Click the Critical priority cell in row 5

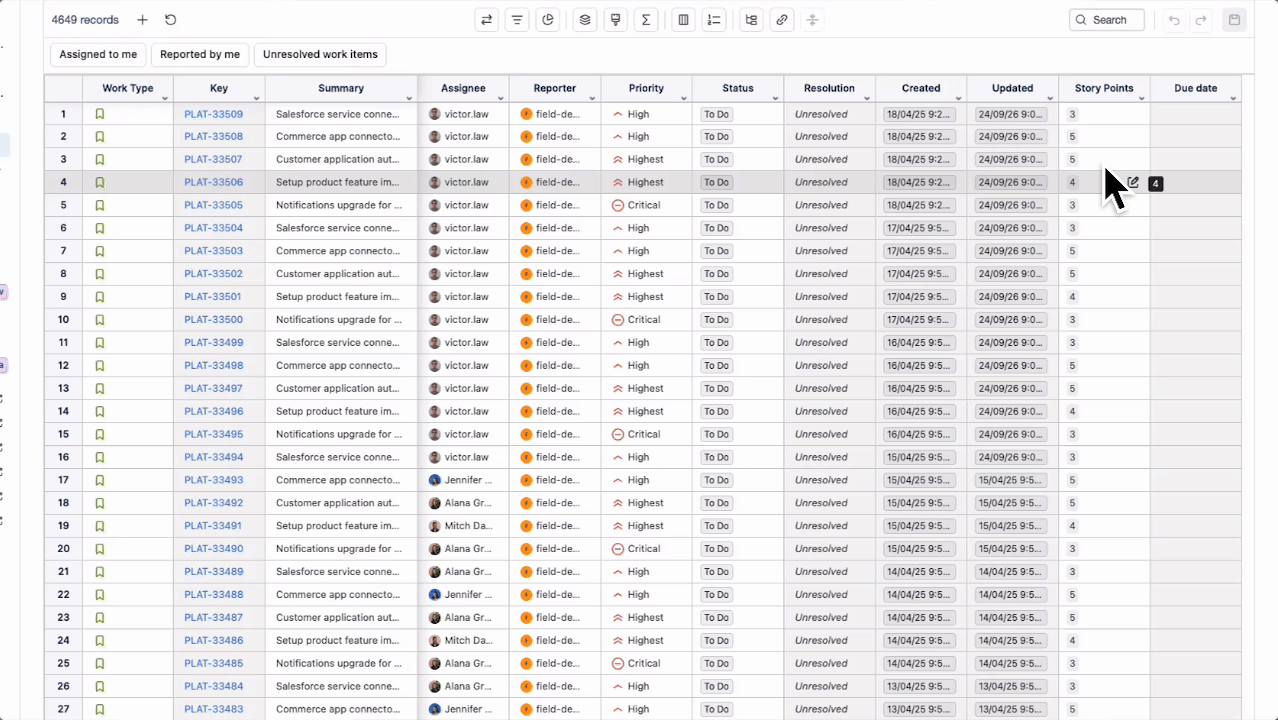pos(646,205)
